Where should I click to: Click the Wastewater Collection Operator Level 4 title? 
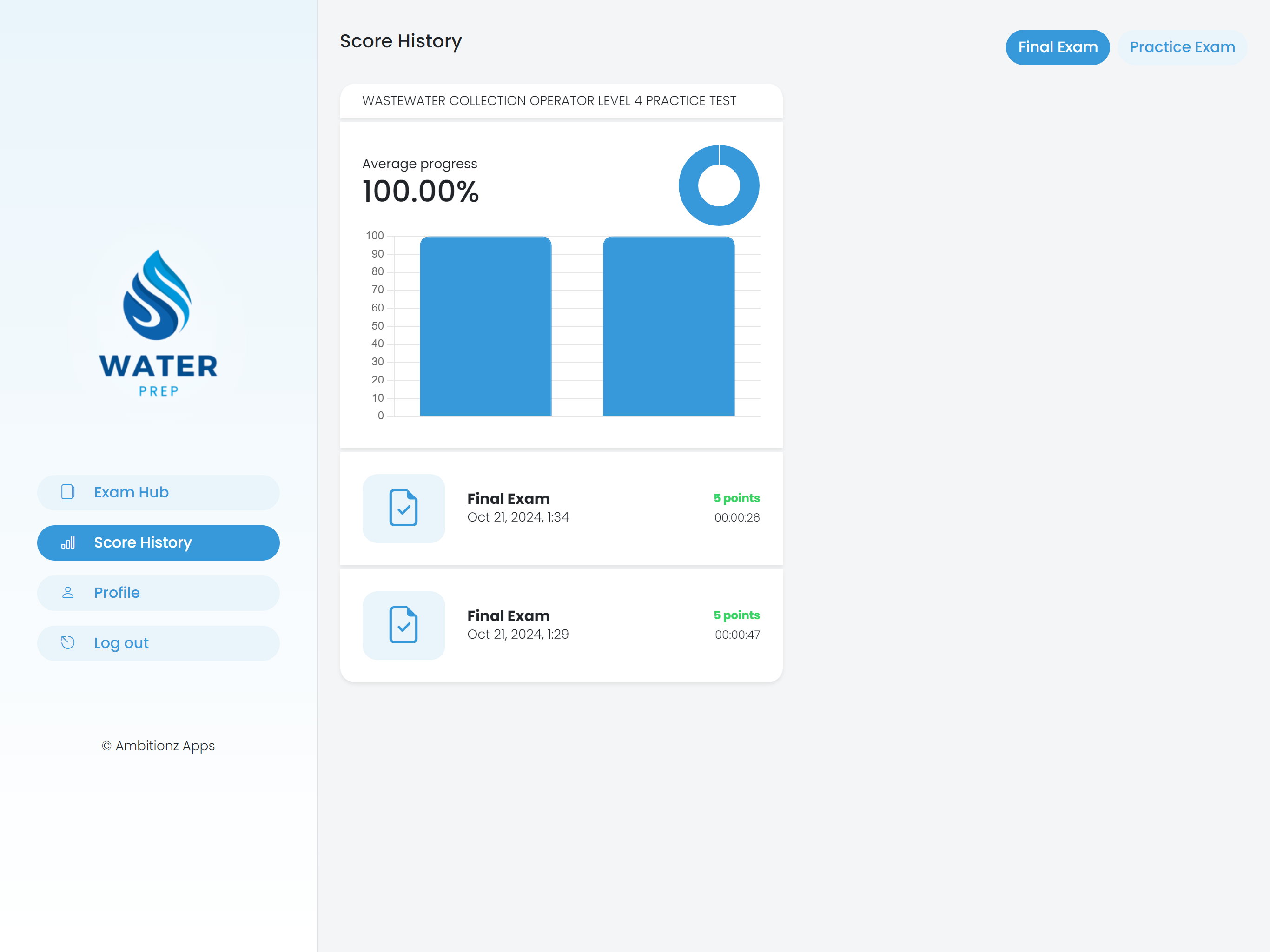(549, 101)
